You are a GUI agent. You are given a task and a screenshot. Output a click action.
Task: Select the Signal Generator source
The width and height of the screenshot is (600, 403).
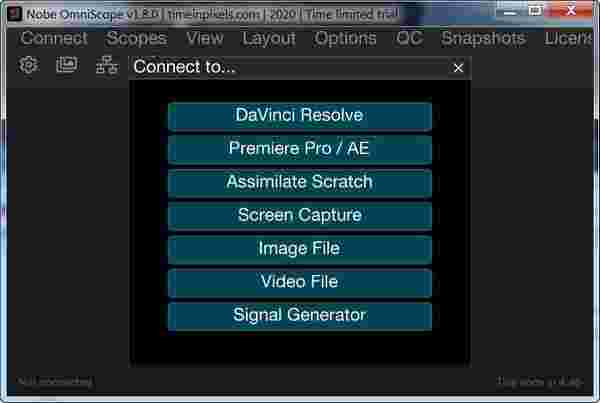[x=300, y=316]
